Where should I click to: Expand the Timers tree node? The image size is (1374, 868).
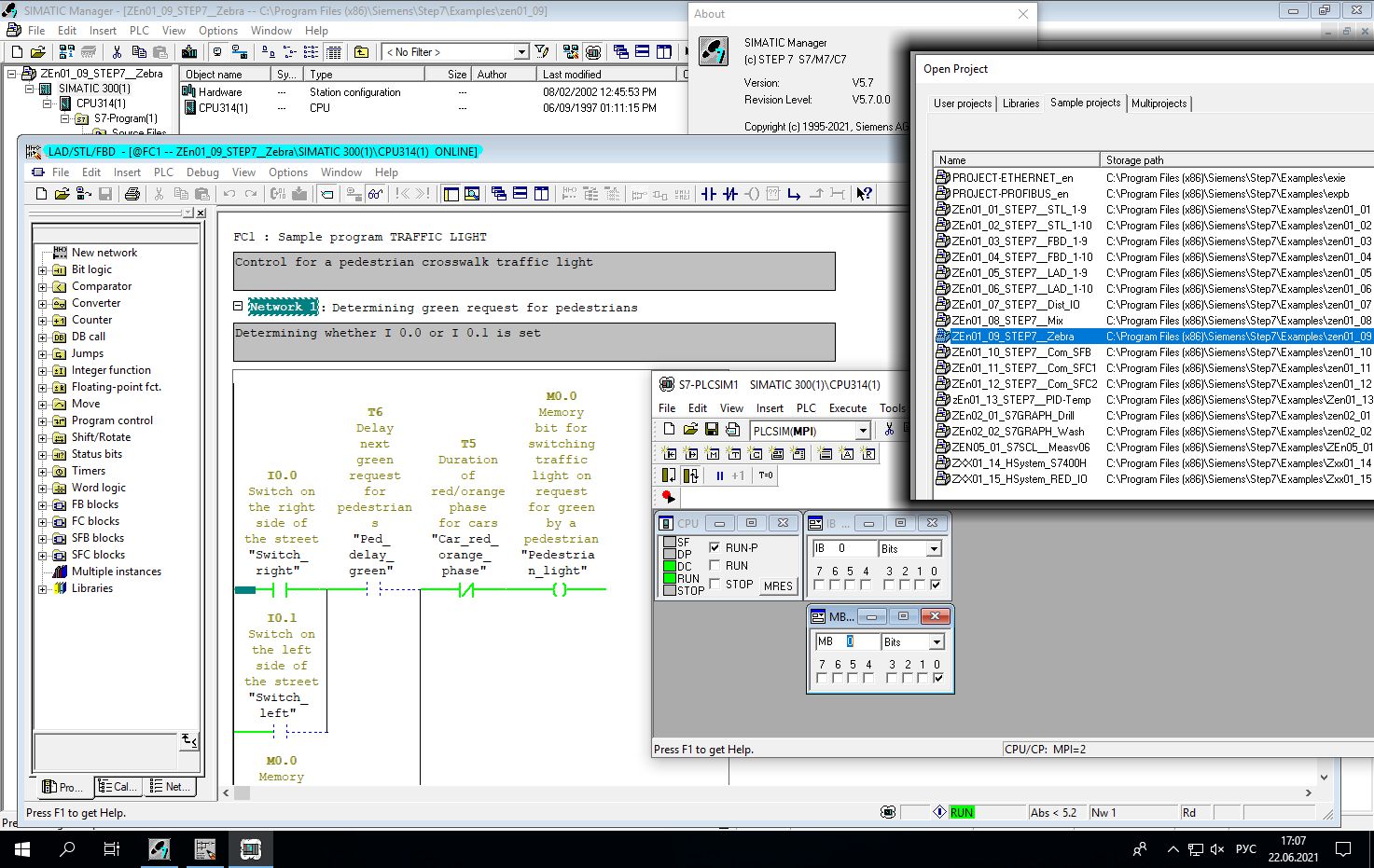pyautogui.click(x=42, y=472)
